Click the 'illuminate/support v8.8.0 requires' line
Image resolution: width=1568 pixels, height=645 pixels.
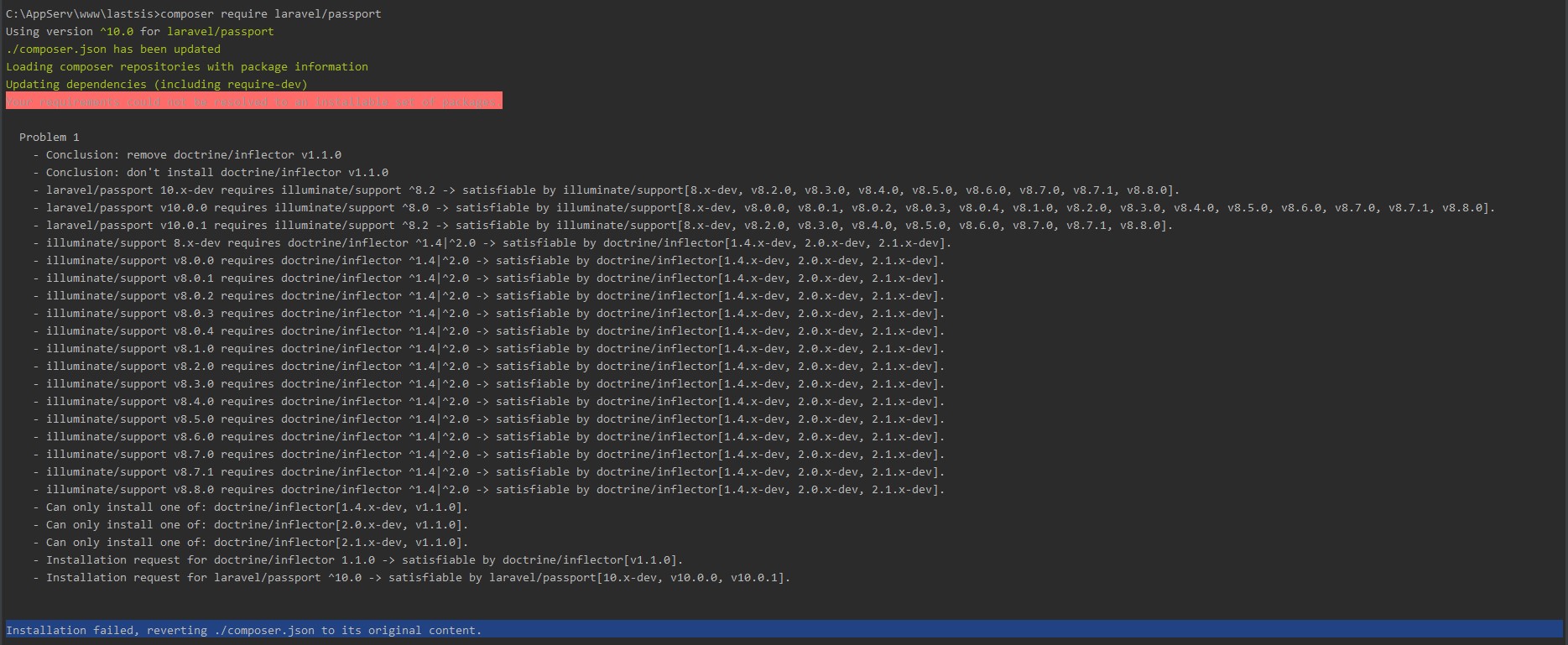click(489, 489)
